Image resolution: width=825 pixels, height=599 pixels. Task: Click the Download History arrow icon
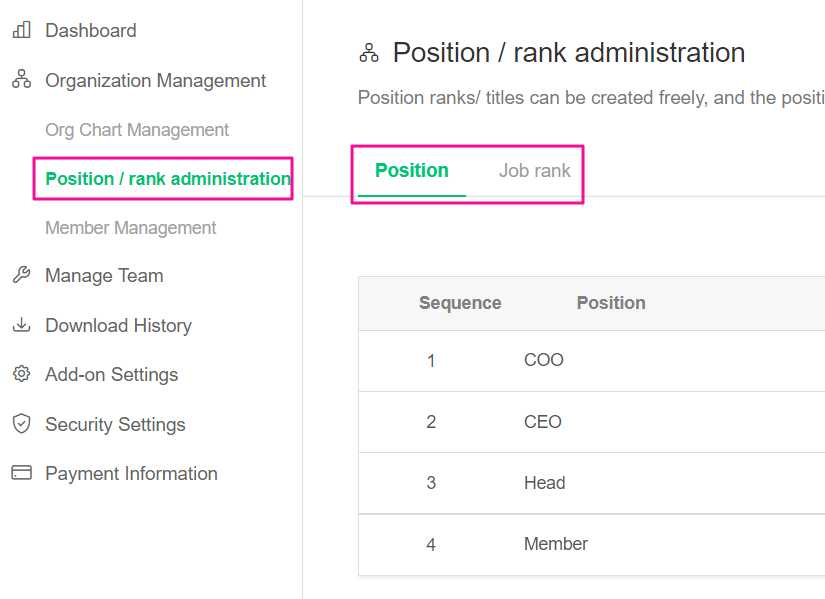coord(21,325)
